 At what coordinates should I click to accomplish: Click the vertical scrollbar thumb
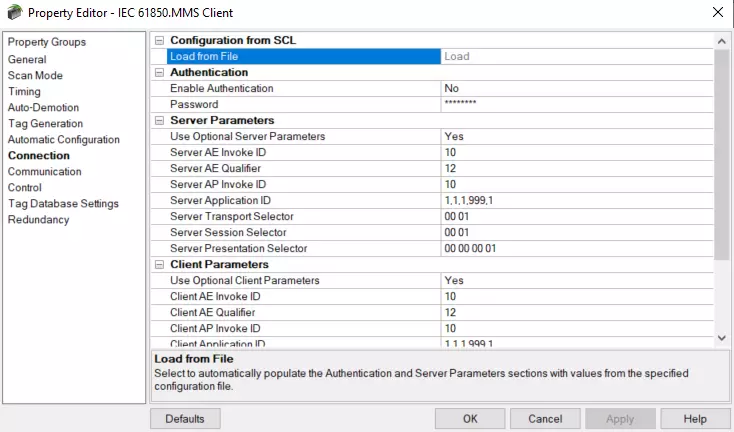[x=721, y=154]
